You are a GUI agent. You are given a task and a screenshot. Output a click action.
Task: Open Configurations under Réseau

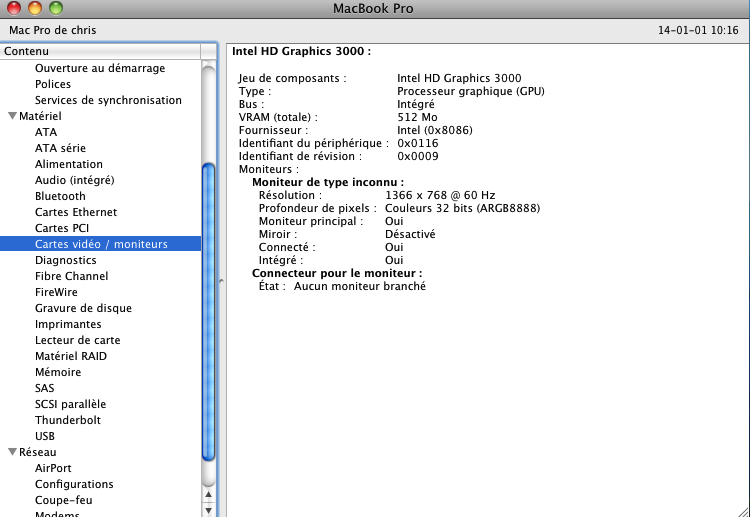click(x=74, y=484)
